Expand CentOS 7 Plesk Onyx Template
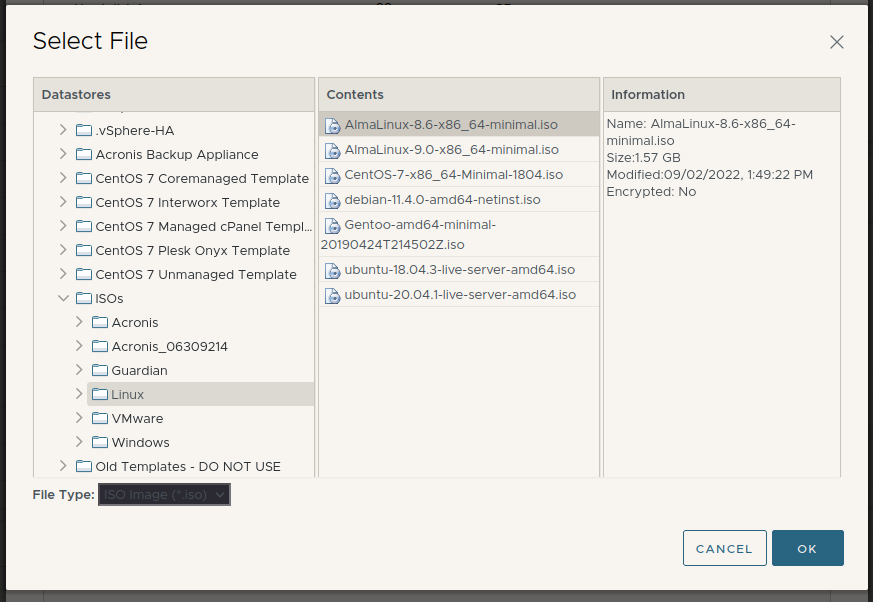The height and width of the screenshot is (602, 873). 63,251
